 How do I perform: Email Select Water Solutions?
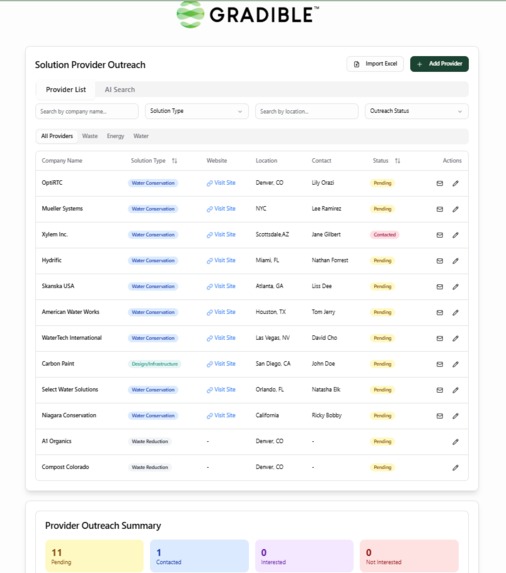point(440,390)
